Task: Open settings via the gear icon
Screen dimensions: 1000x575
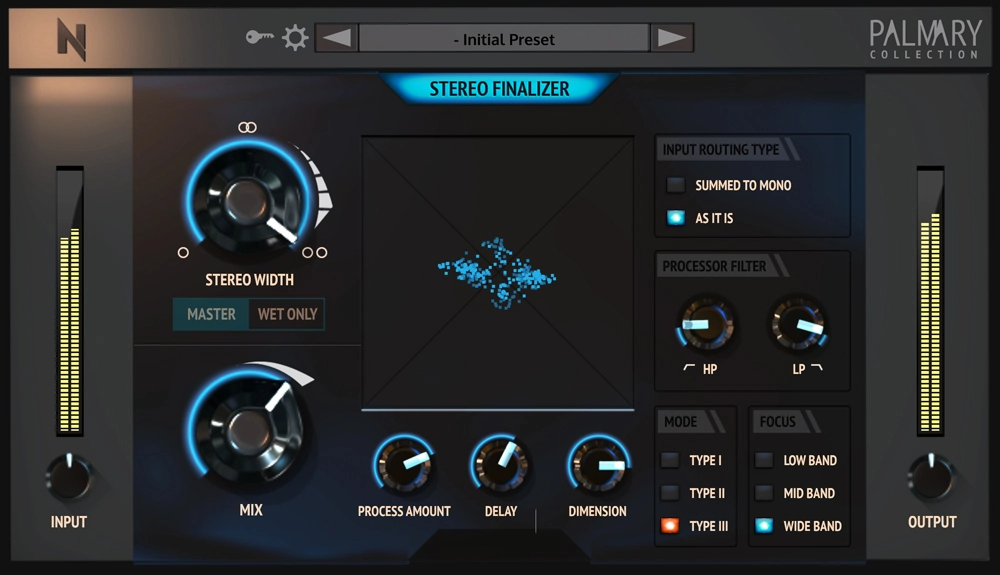Action: click(x=295, y=38)
